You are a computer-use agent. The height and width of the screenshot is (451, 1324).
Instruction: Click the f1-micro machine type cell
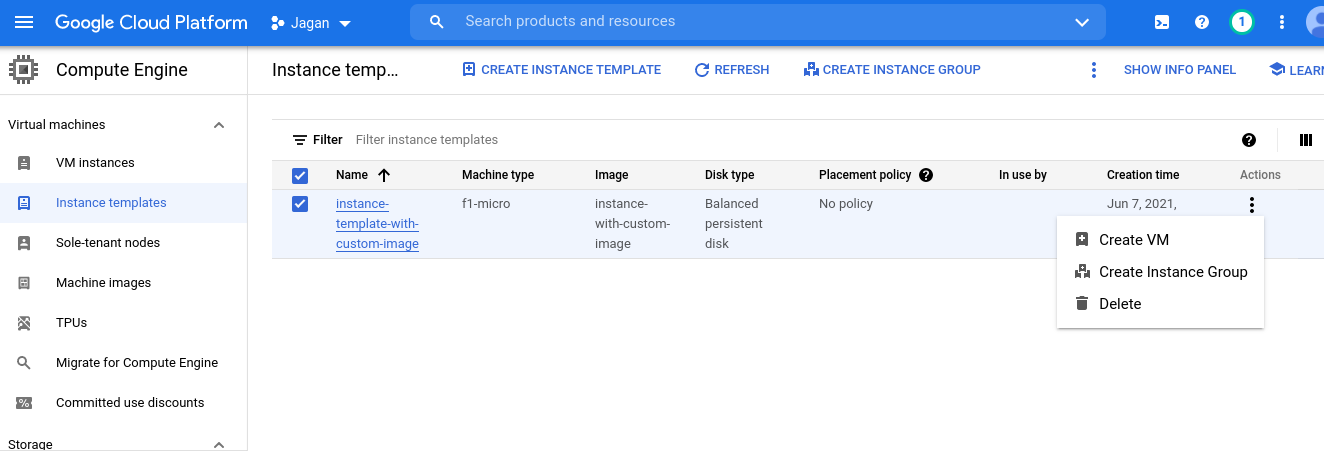486,204
